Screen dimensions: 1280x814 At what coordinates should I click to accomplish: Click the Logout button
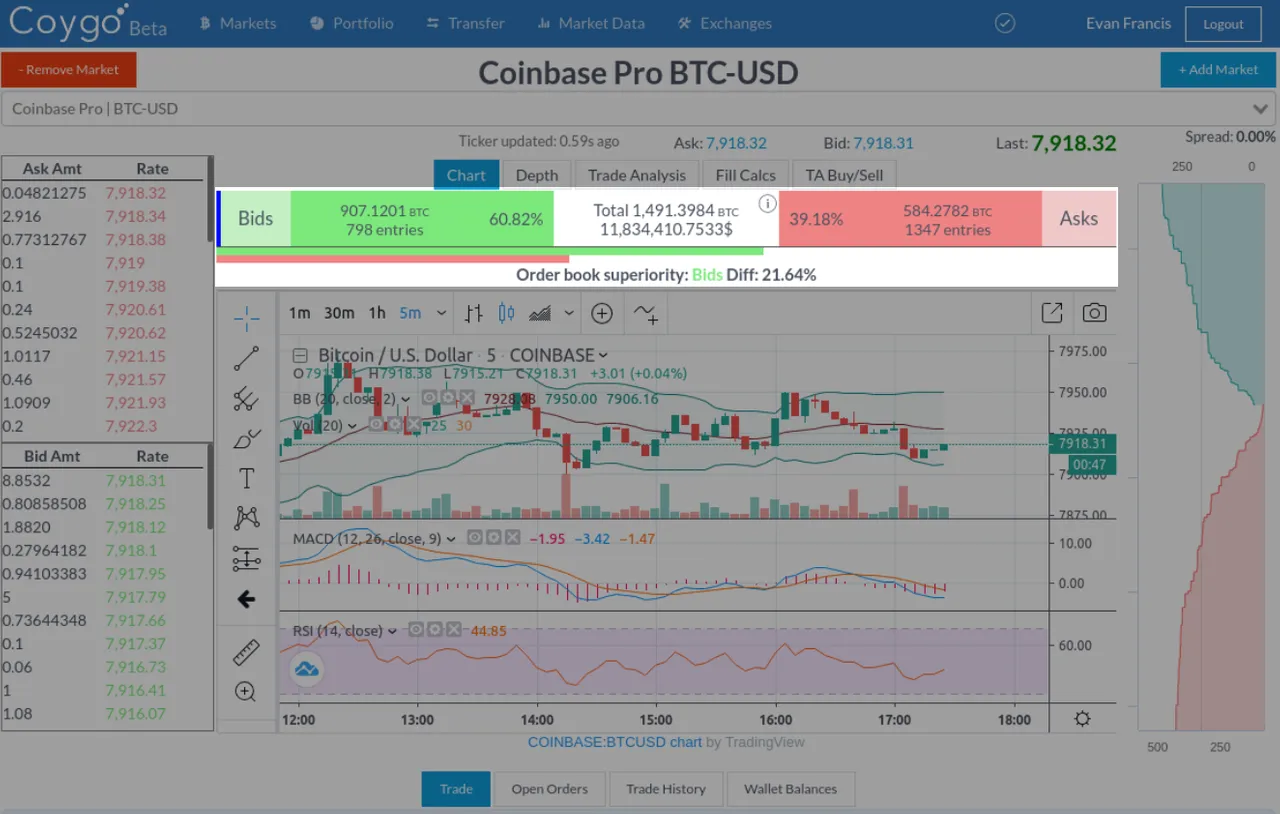tap(1223, 24)
